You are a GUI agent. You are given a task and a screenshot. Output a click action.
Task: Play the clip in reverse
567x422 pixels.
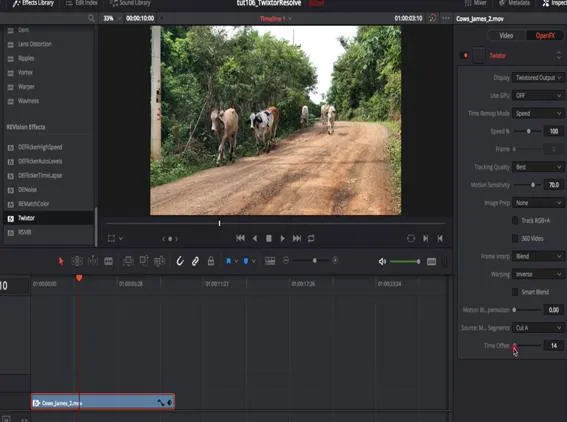(x=255, y=238)
